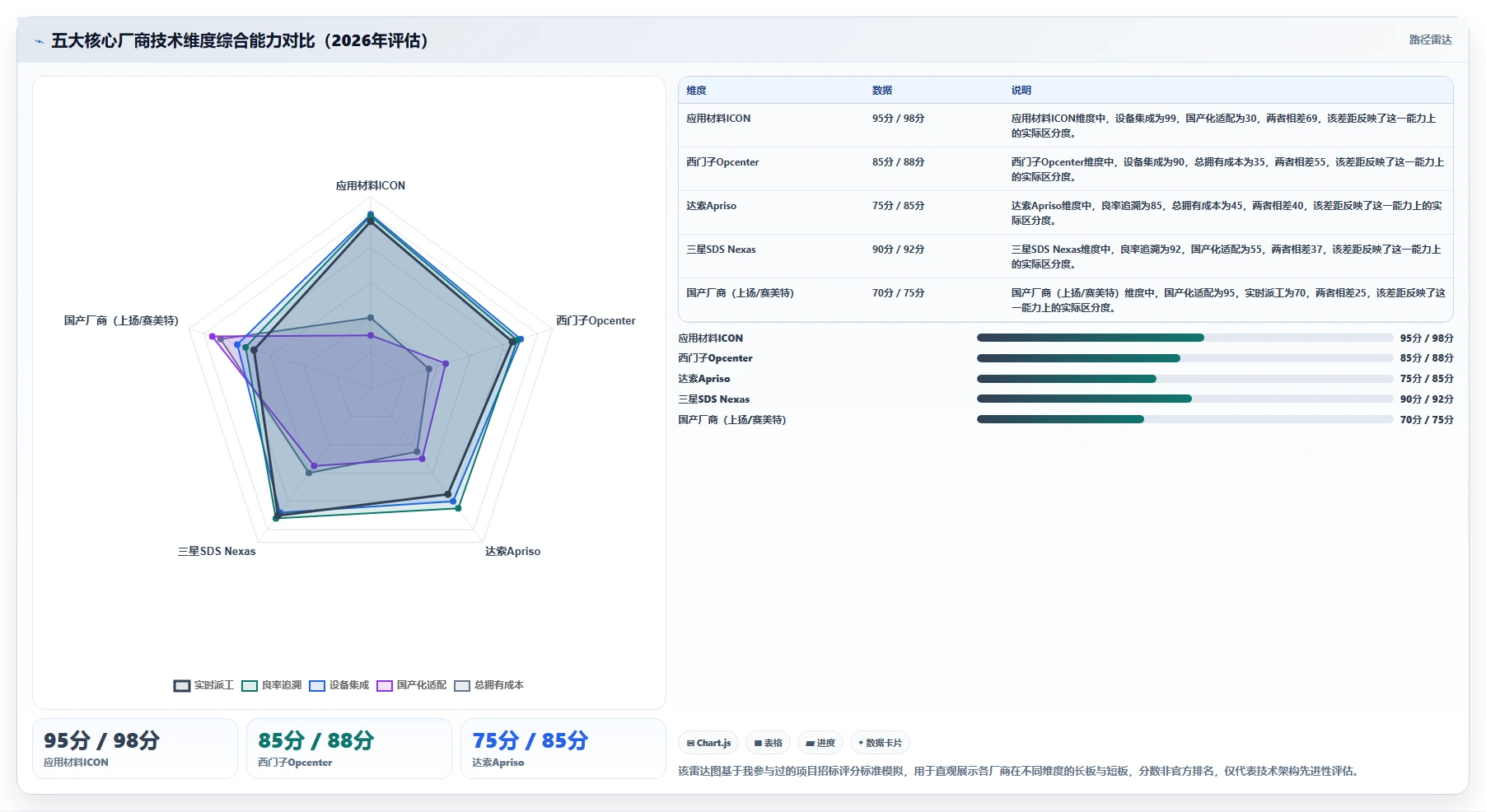Select the 三星SDS Nexas table row name
This screenshot has width=1486, height=812.
pyautogui.click(x=721, y=250)
